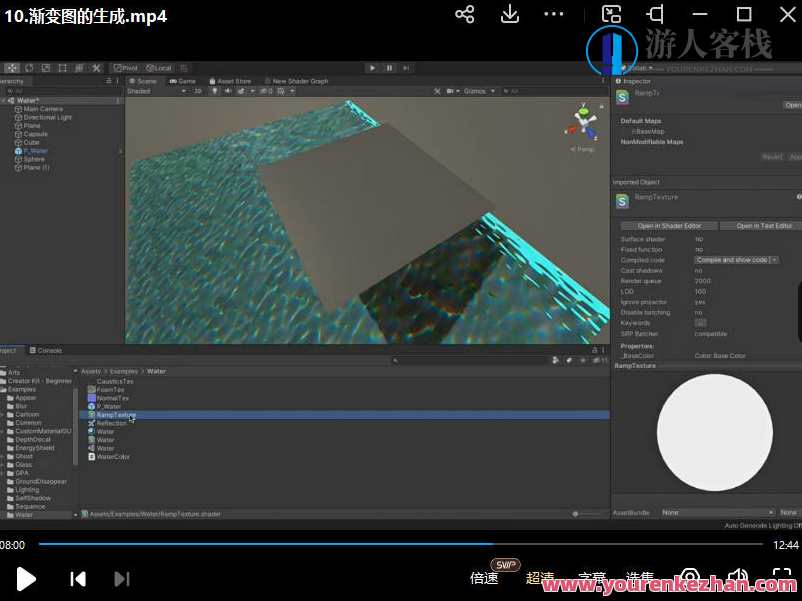This screenshot has height=601, width=802.
Task: Select the FoamTex asset in the Project panel
Action: [109, 389]
